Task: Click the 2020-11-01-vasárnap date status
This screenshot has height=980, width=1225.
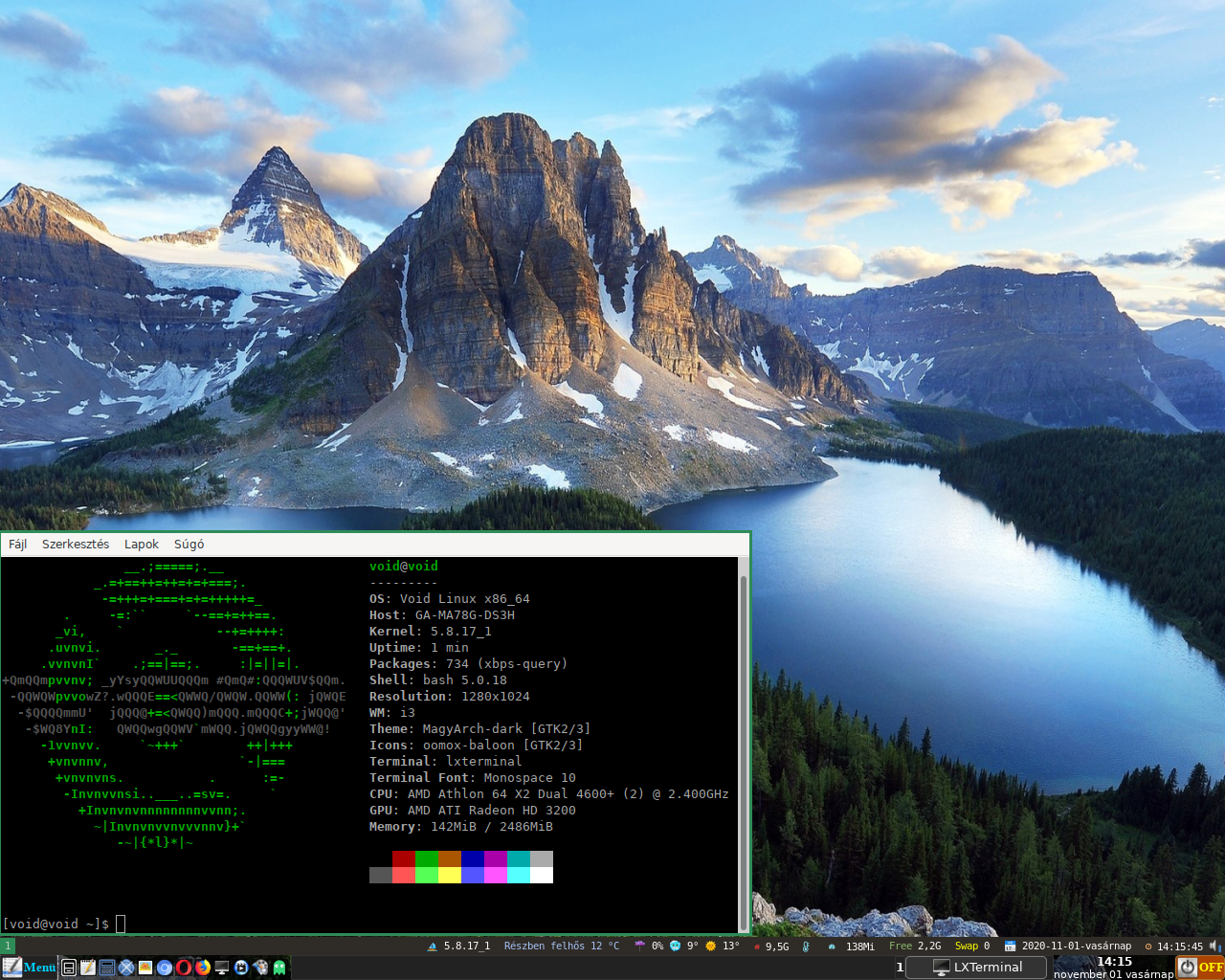Action: (1077, 947)
